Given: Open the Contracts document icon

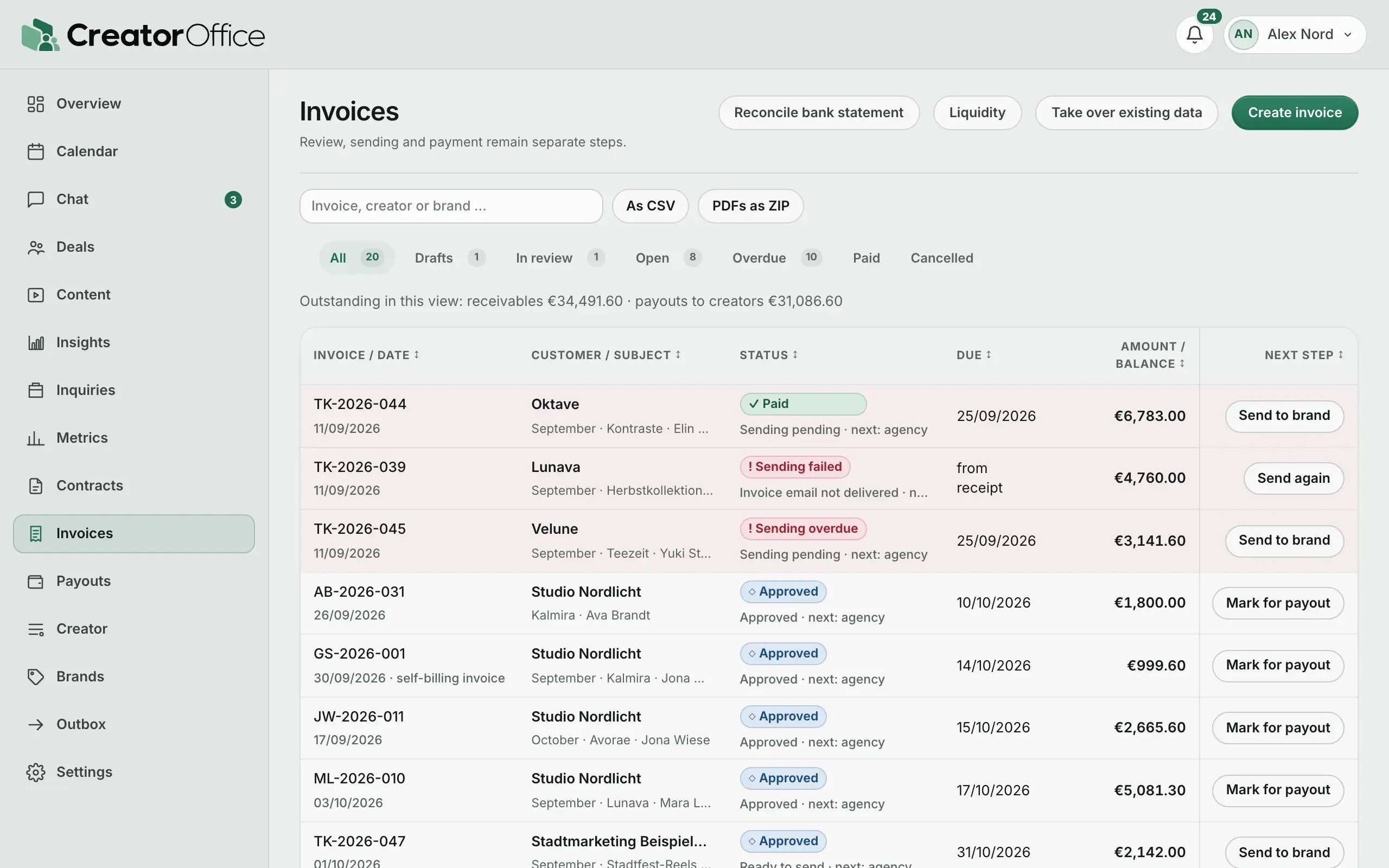Looking at the screenshot, I should point(36,486).
